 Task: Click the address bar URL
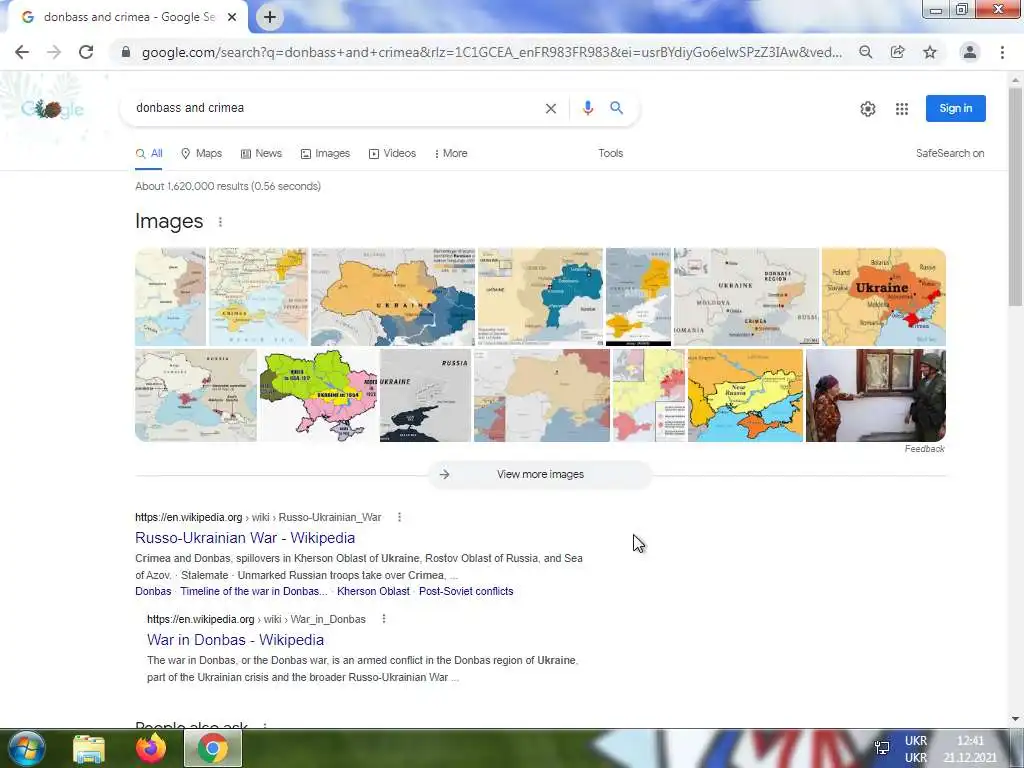(491, 52)
